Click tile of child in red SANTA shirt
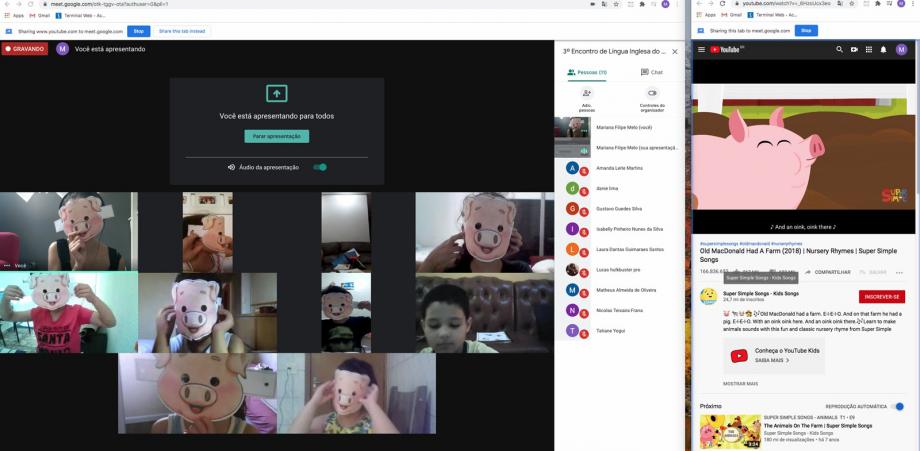Viewport: 920px width, 451px height. tap(69, 312)
